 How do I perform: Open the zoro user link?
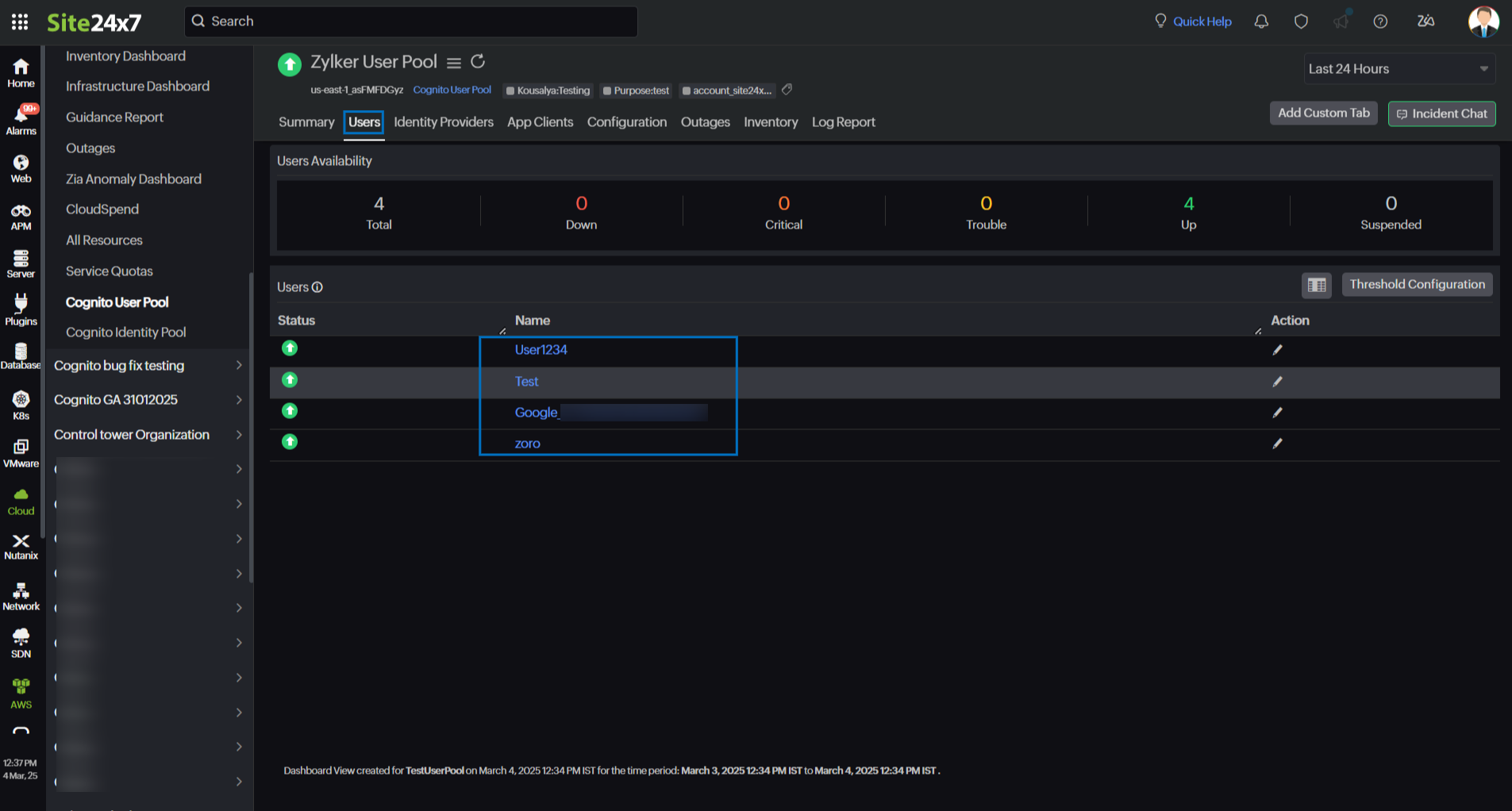(527, 444)
